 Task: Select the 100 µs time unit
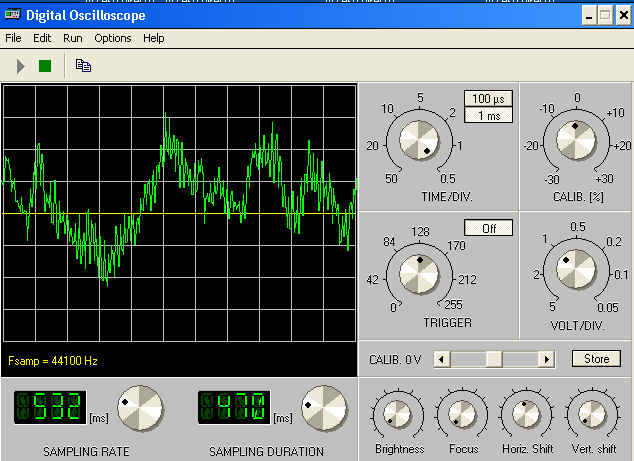(x=488, y=99)
